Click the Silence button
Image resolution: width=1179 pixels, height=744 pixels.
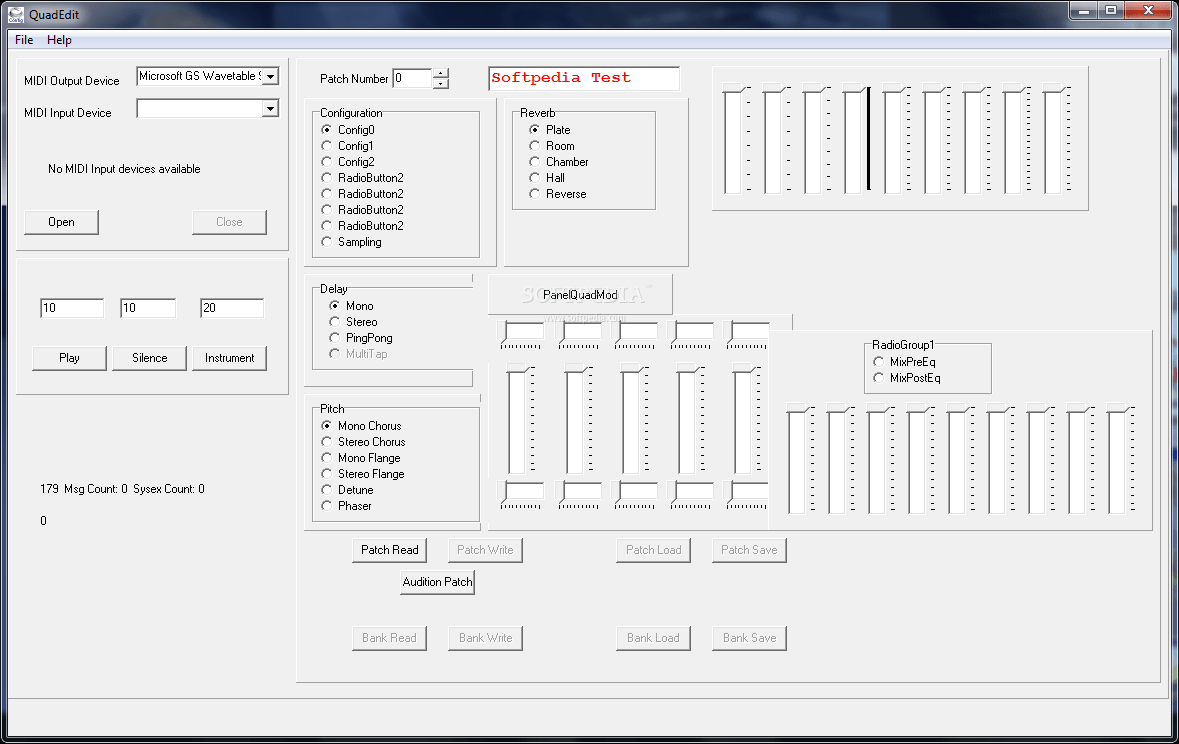tap(149, 357)
